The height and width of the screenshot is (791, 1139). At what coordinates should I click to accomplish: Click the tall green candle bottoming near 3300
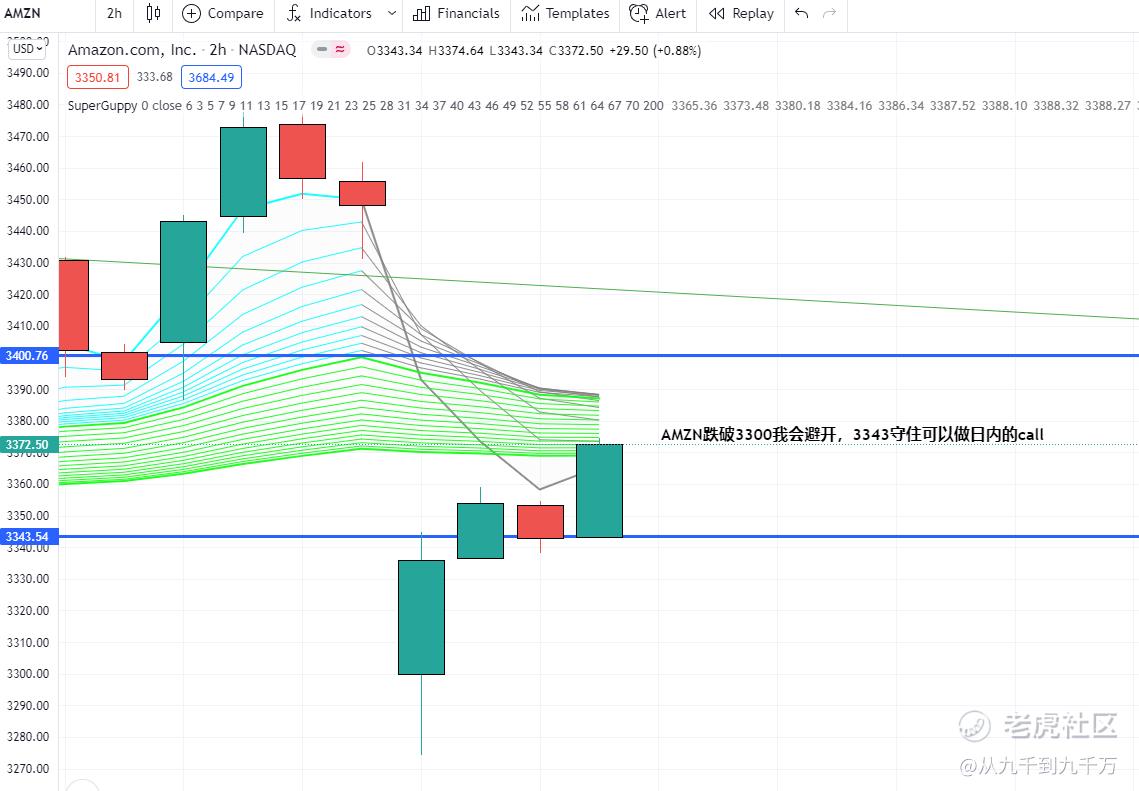pyautogui.click(x=421, y=617)
